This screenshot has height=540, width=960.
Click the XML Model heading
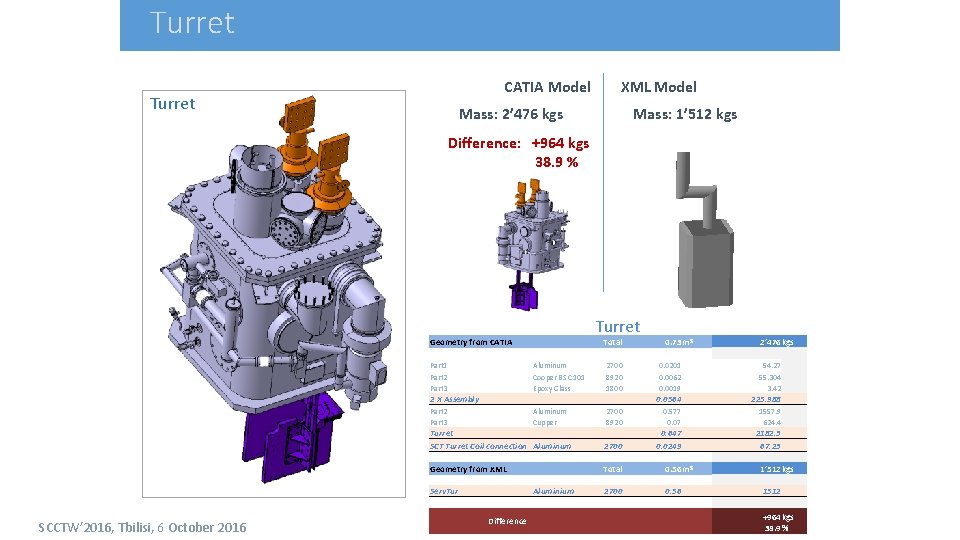[658, 87]
